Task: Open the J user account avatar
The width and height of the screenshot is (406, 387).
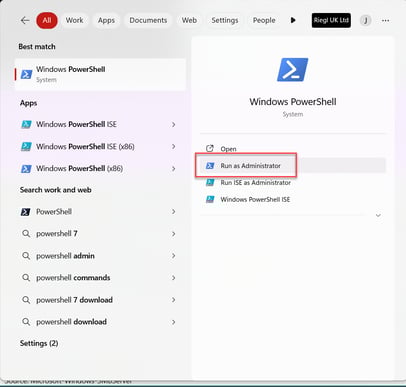Action: tap(366, 20)
